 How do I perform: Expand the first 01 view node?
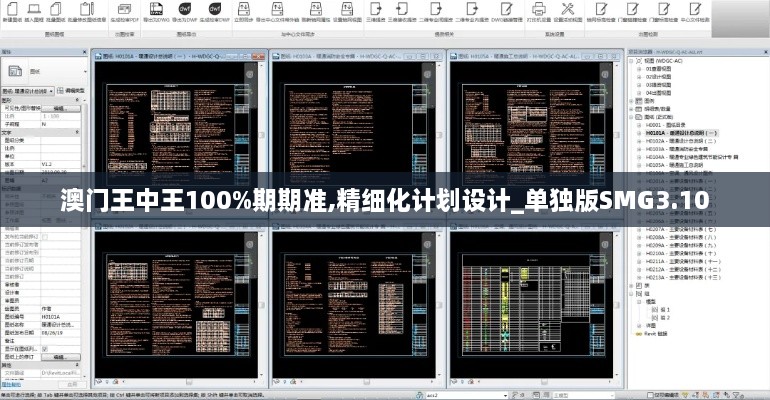(639, 69)
